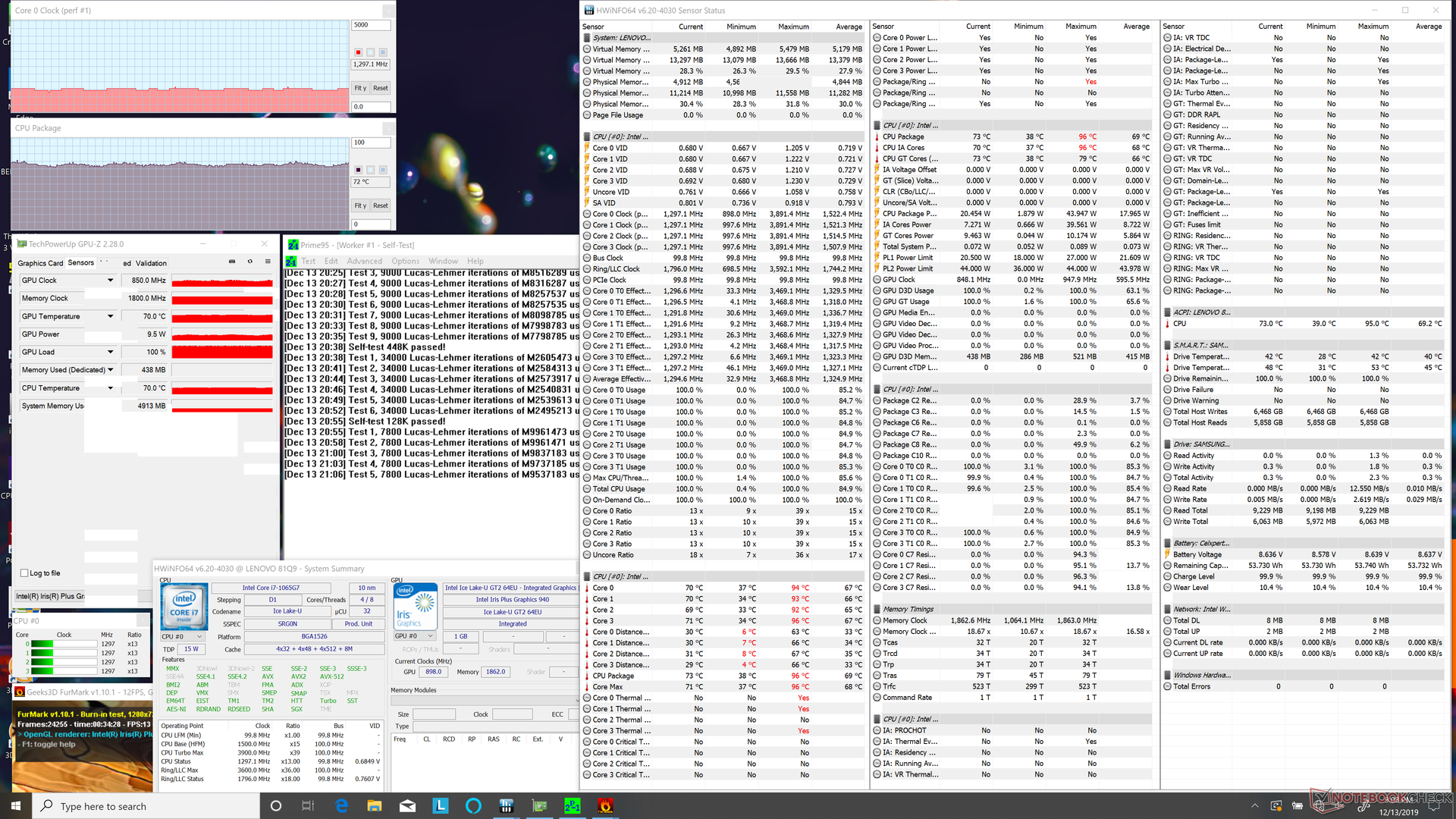
Task: Open File Explorer from taskbar
Action: coord(374,805)
